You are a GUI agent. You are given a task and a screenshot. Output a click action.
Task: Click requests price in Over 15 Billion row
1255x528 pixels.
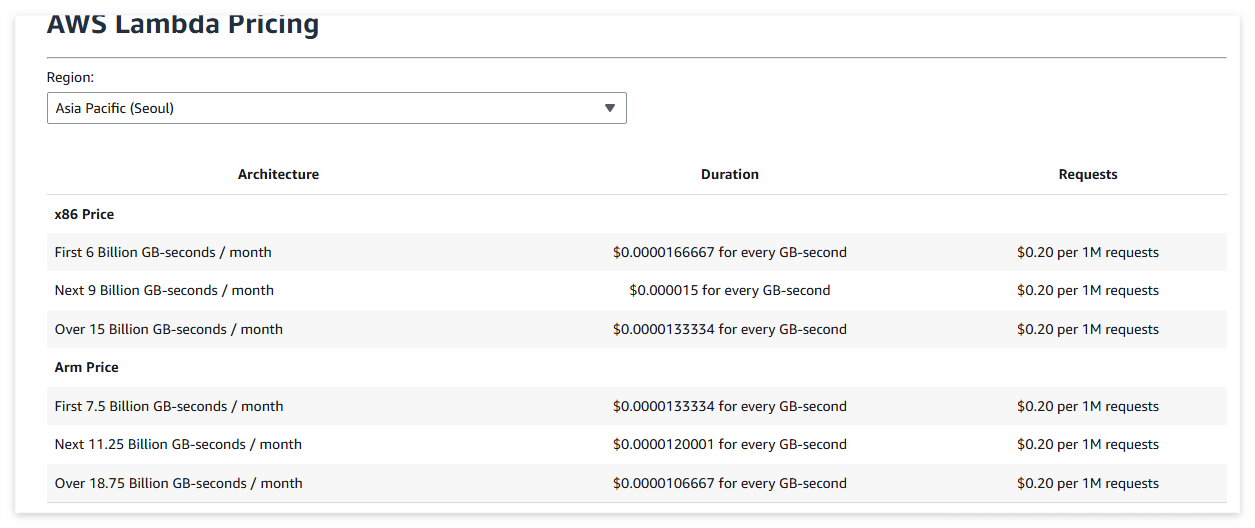coord(1088,329)
